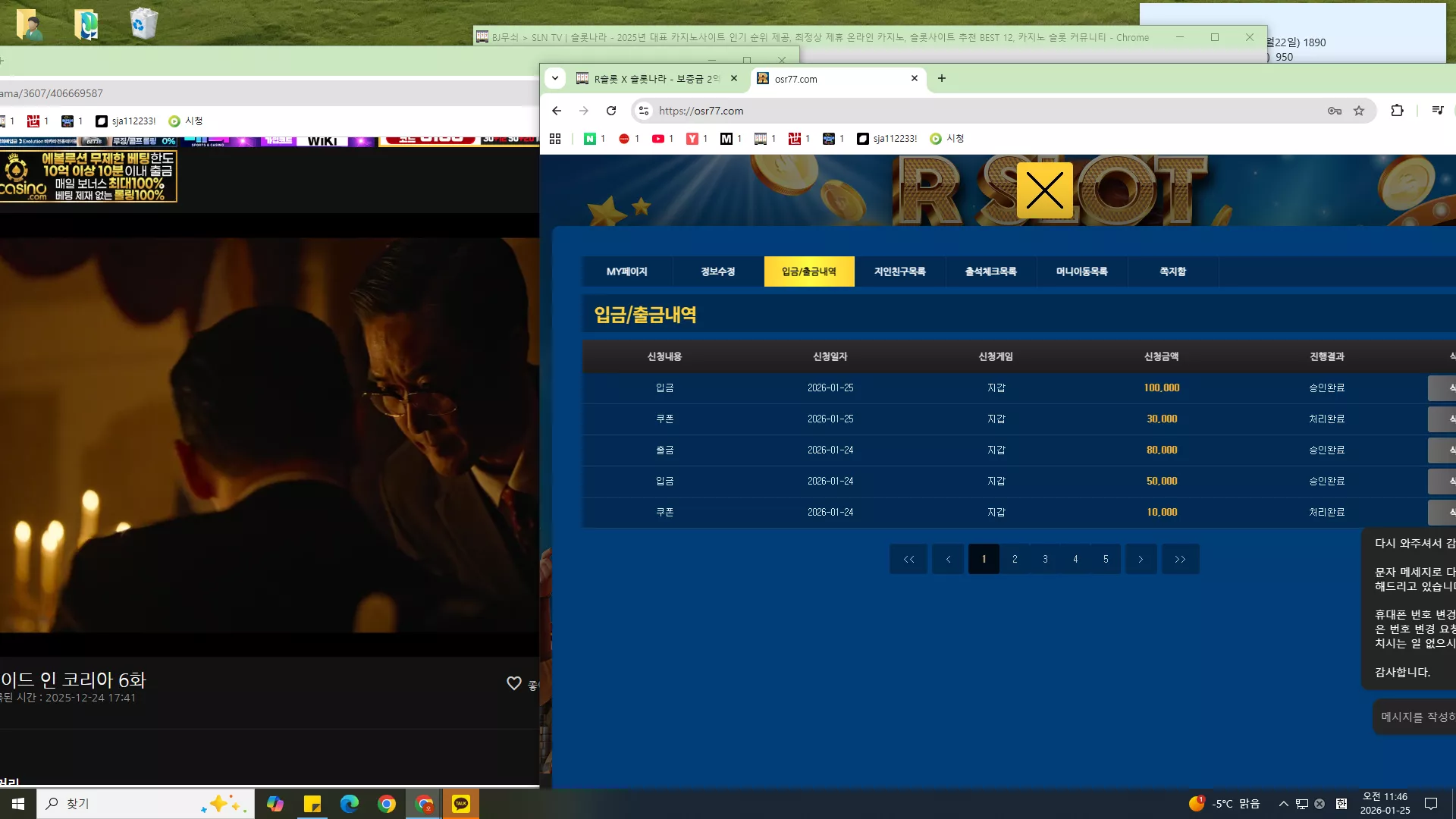The height and width of the screenshot is (819, 1456).
Task: Open the weather widget showing -5°C
Action: click(1224, 804)
